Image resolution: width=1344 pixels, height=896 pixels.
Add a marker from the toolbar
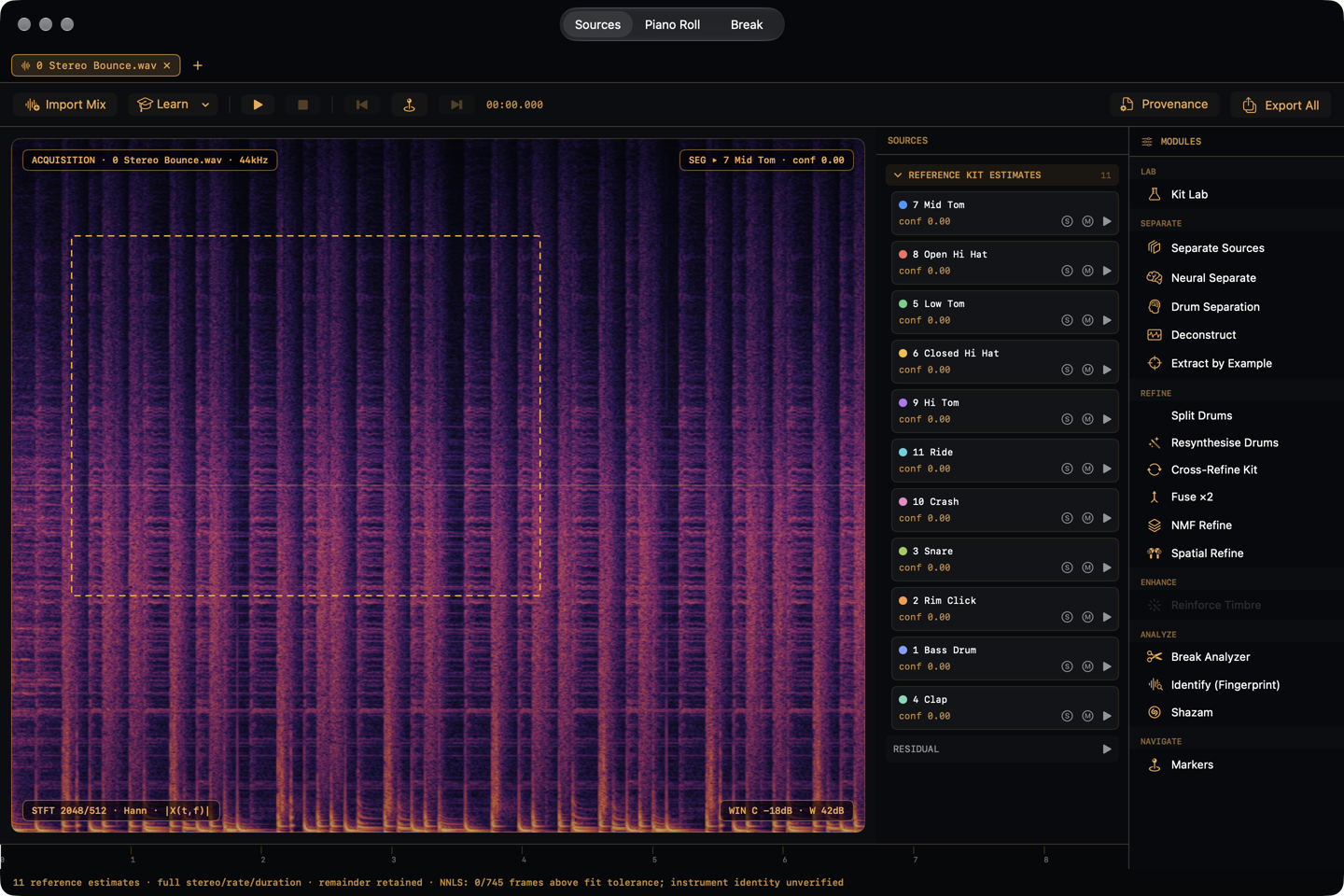tap(409, 105)
